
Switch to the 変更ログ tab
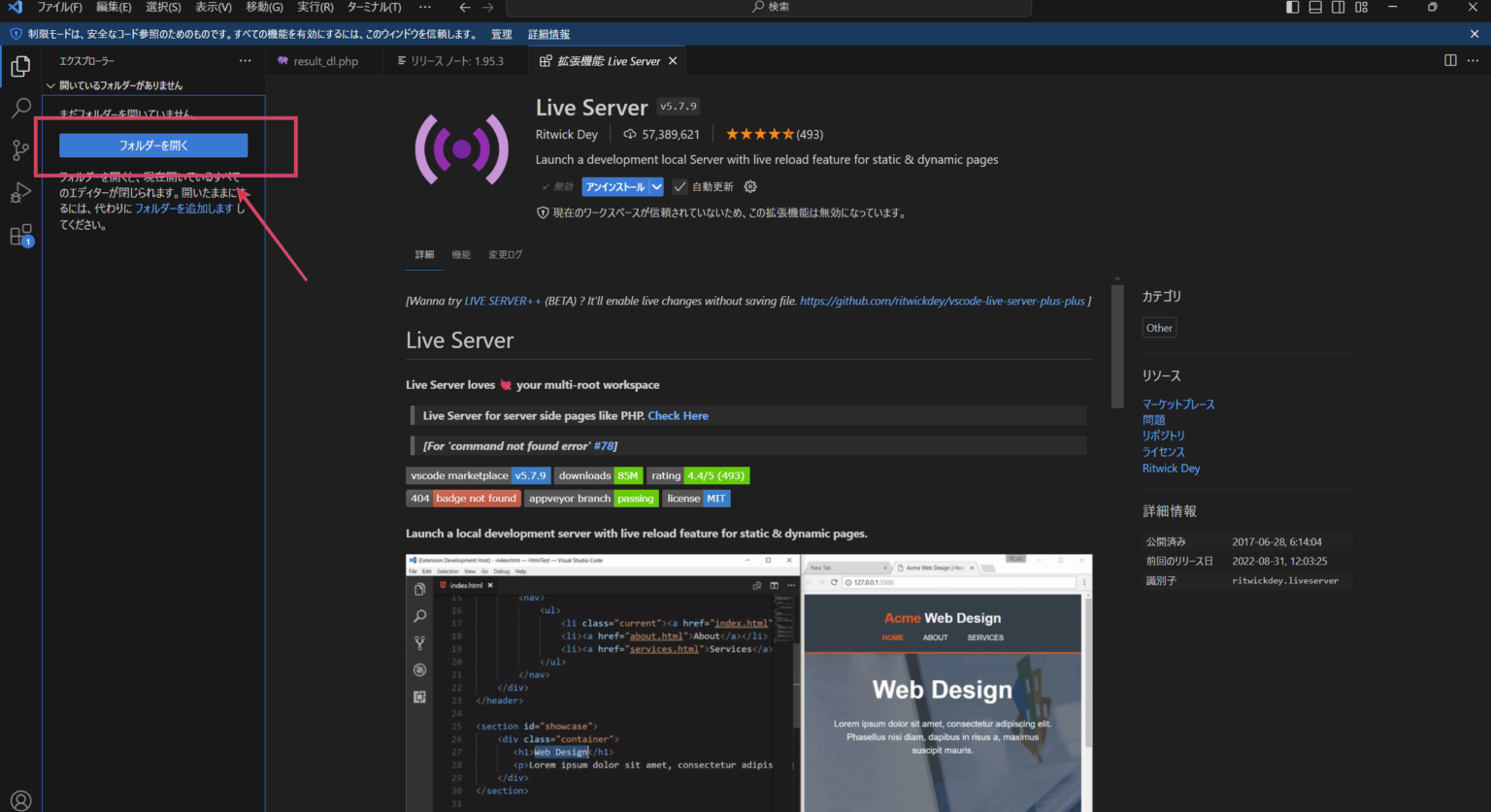(505, 254)
